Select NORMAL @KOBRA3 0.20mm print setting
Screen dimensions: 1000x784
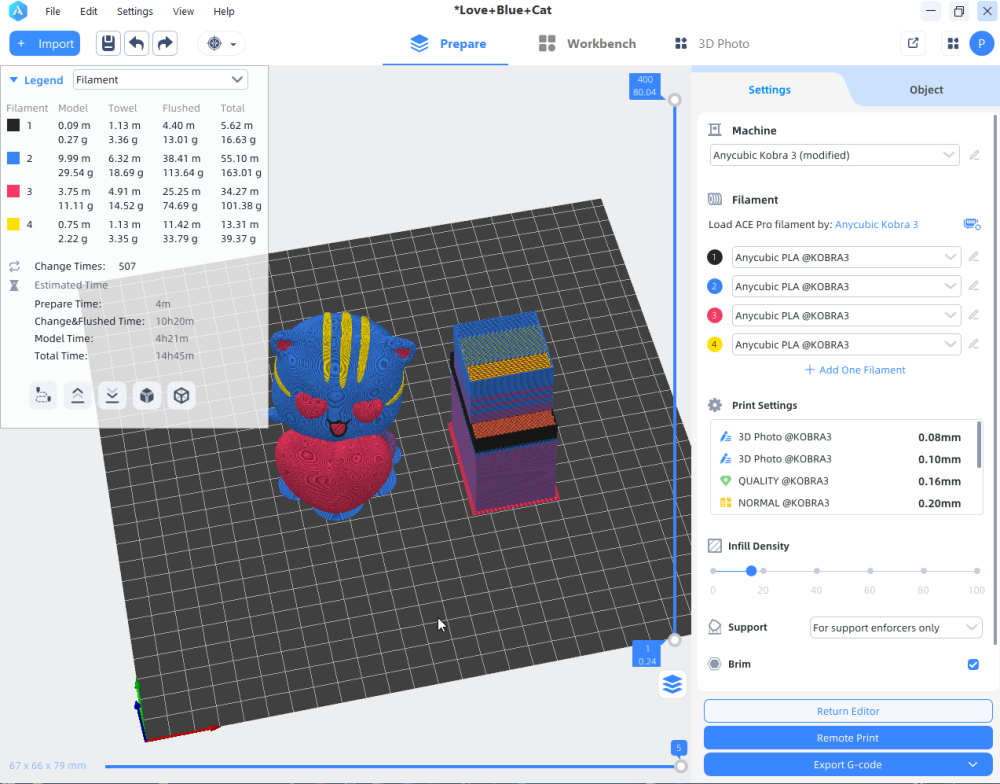841,503
